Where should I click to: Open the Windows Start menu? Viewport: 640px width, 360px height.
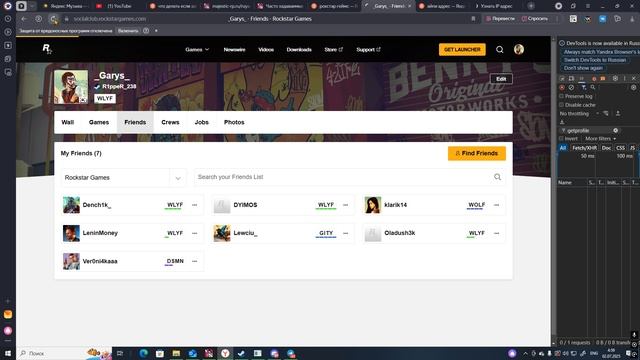tap(8, 353)
